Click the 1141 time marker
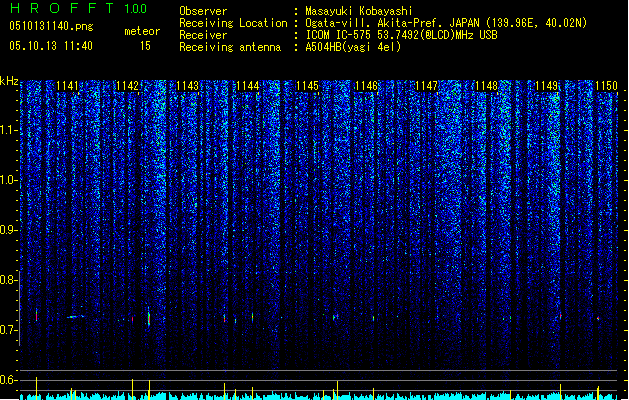This screenshot has height=400, width=629. pos(67,86)
